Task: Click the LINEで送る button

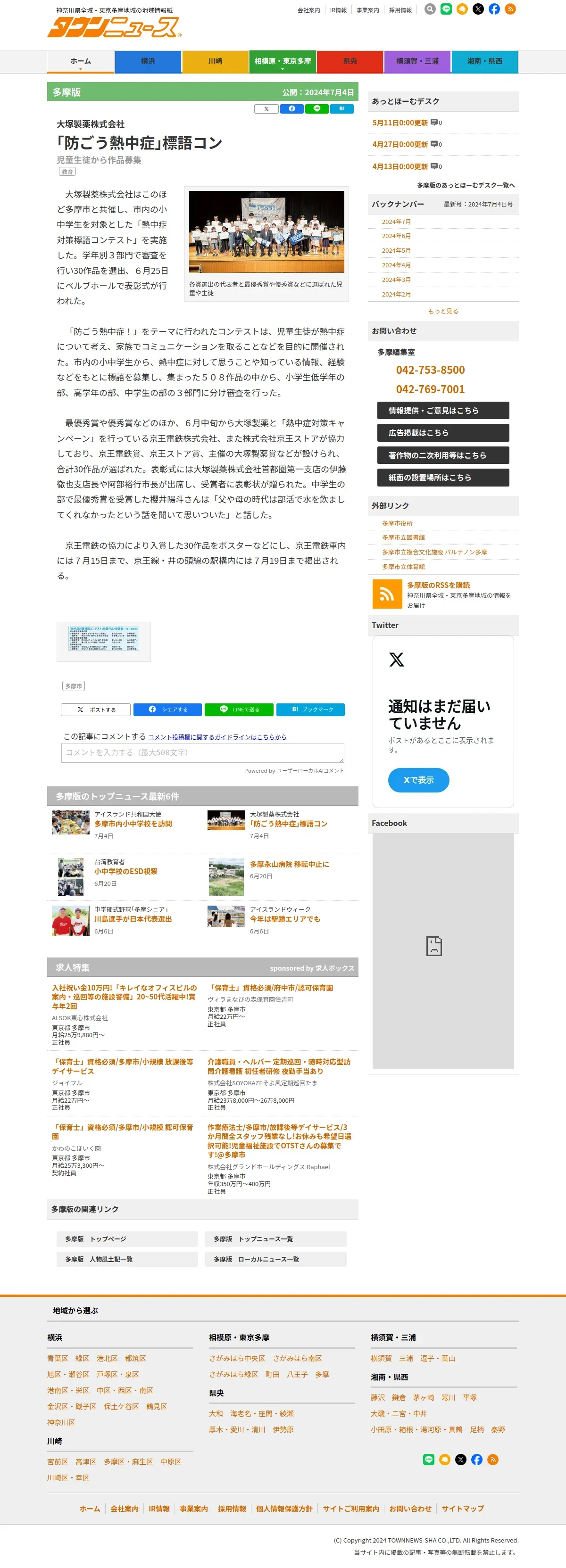Action: point(239,710)
